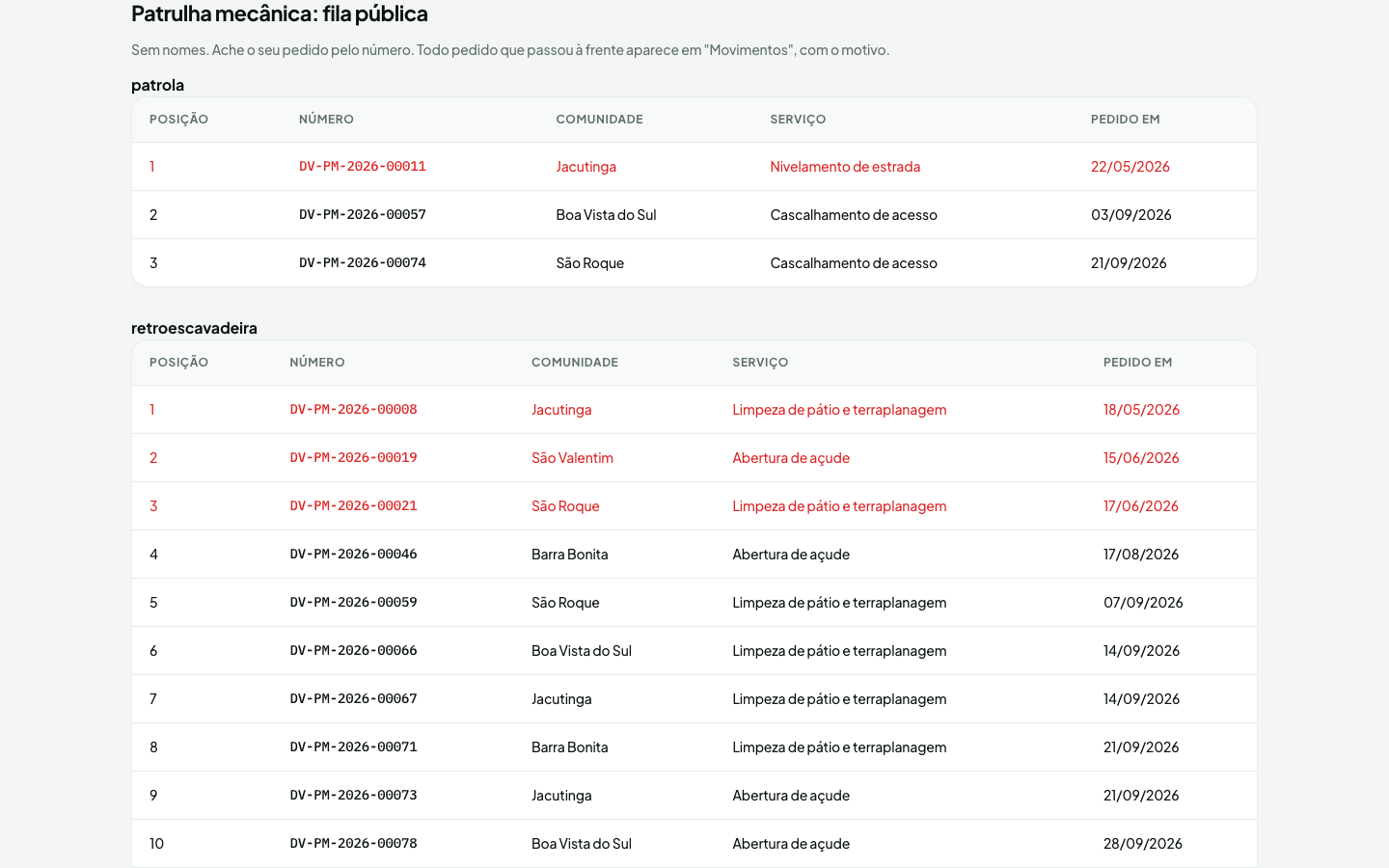This screenshot has width=1389, height=868.
Task: Click the date 18/05/2026
Action: 1142,409
